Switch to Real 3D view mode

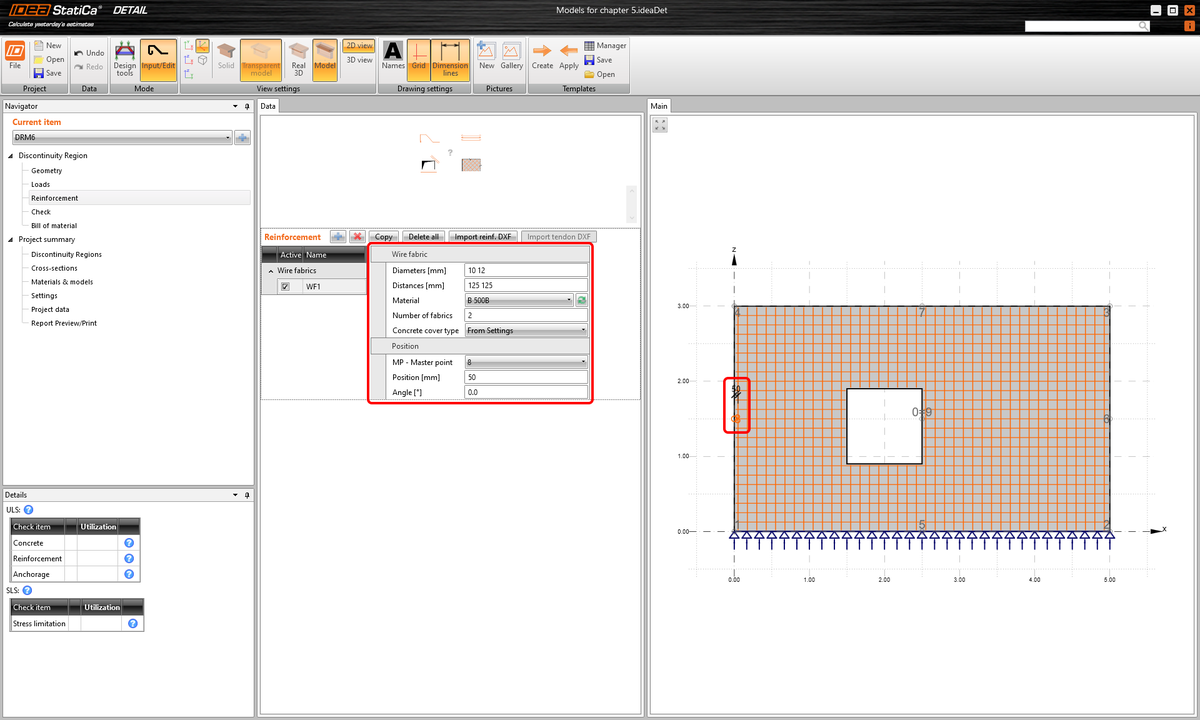tap(297, 59)
